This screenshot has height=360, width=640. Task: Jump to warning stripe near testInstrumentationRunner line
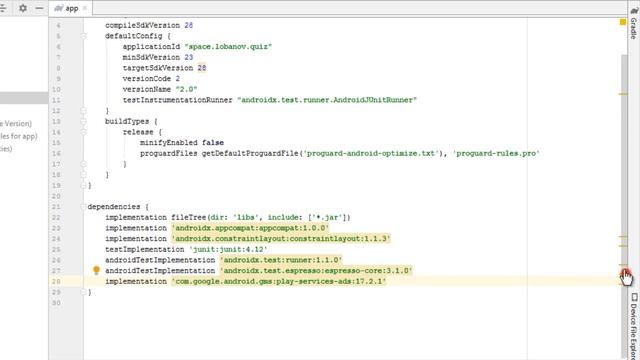pyautogui.click(x=623, y=94)
